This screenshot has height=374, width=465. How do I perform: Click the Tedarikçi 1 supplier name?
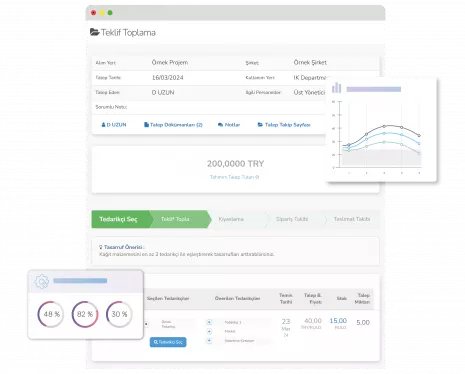pyautogui.click(x=233, y=322)
